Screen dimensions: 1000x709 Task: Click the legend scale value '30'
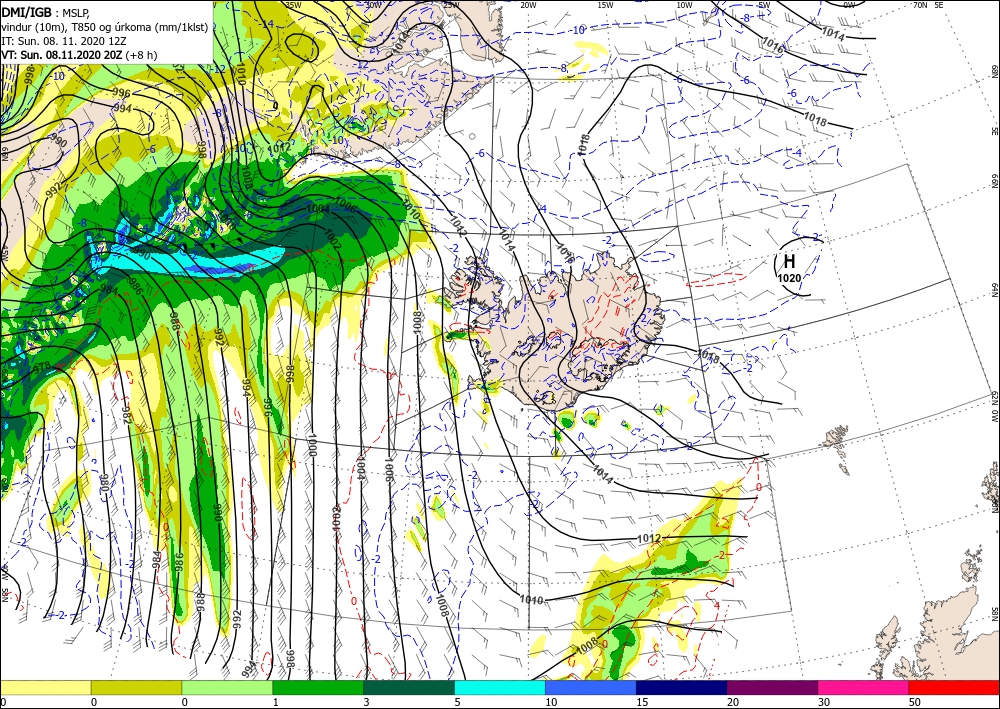823,702
